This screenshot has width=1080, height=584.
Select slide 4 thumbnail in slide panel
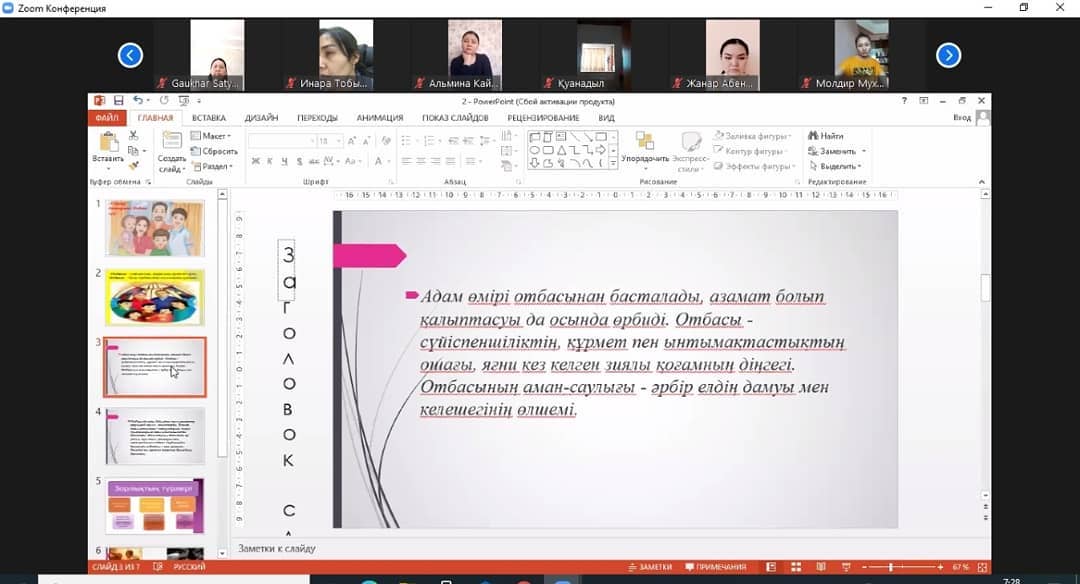(155, 435)
